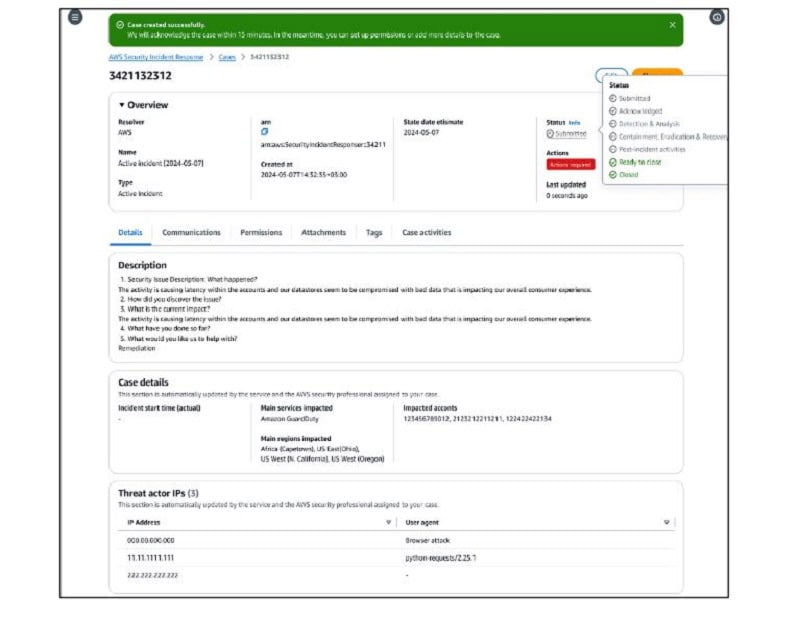Image resolution: width=800 pixels, height=620 pixels.
Task: Click the pending icon beside Detection & Analysis
Action: 613,124
